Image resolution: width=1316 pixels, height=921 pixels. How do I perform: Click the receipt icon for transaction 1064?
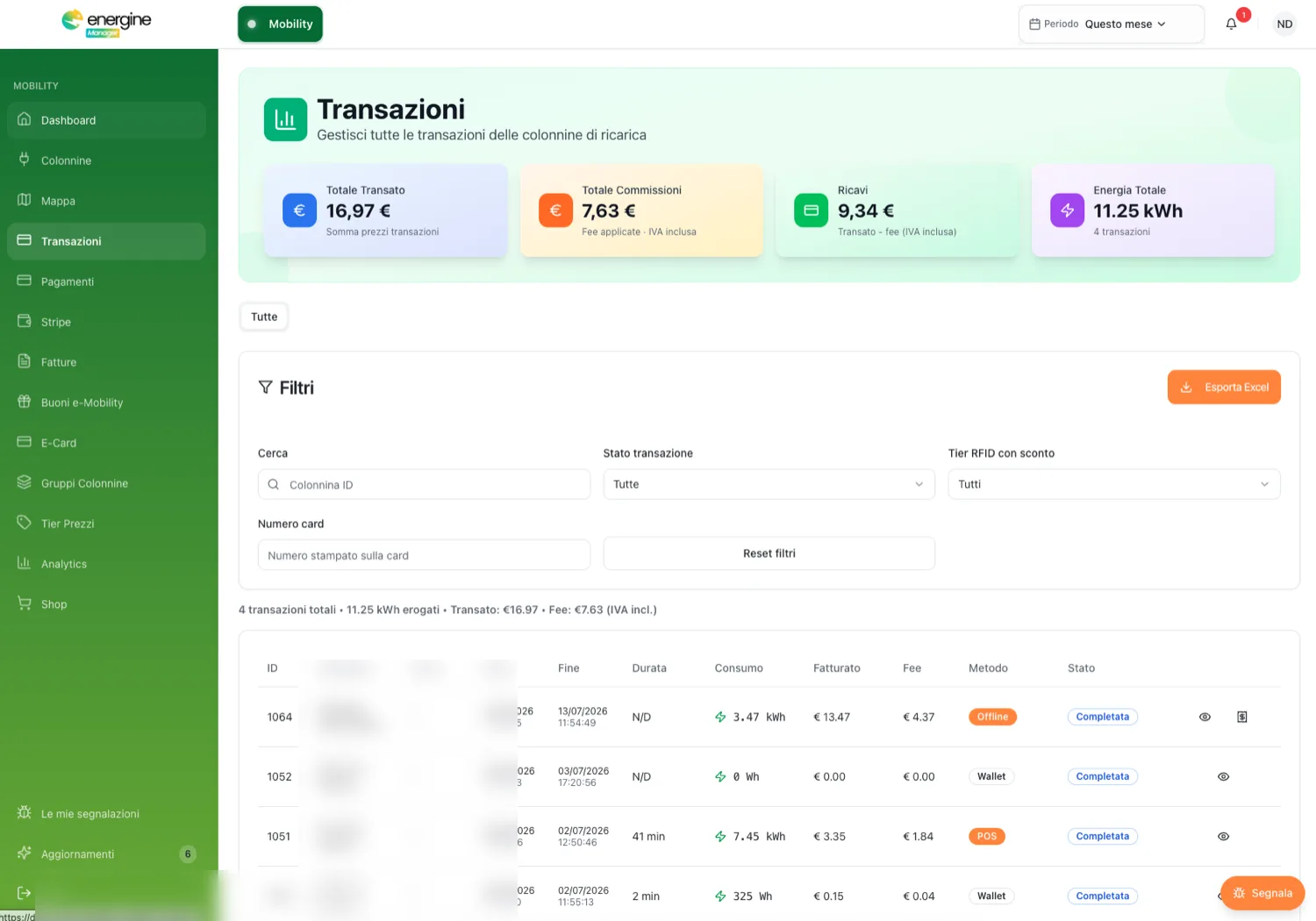1242,717
